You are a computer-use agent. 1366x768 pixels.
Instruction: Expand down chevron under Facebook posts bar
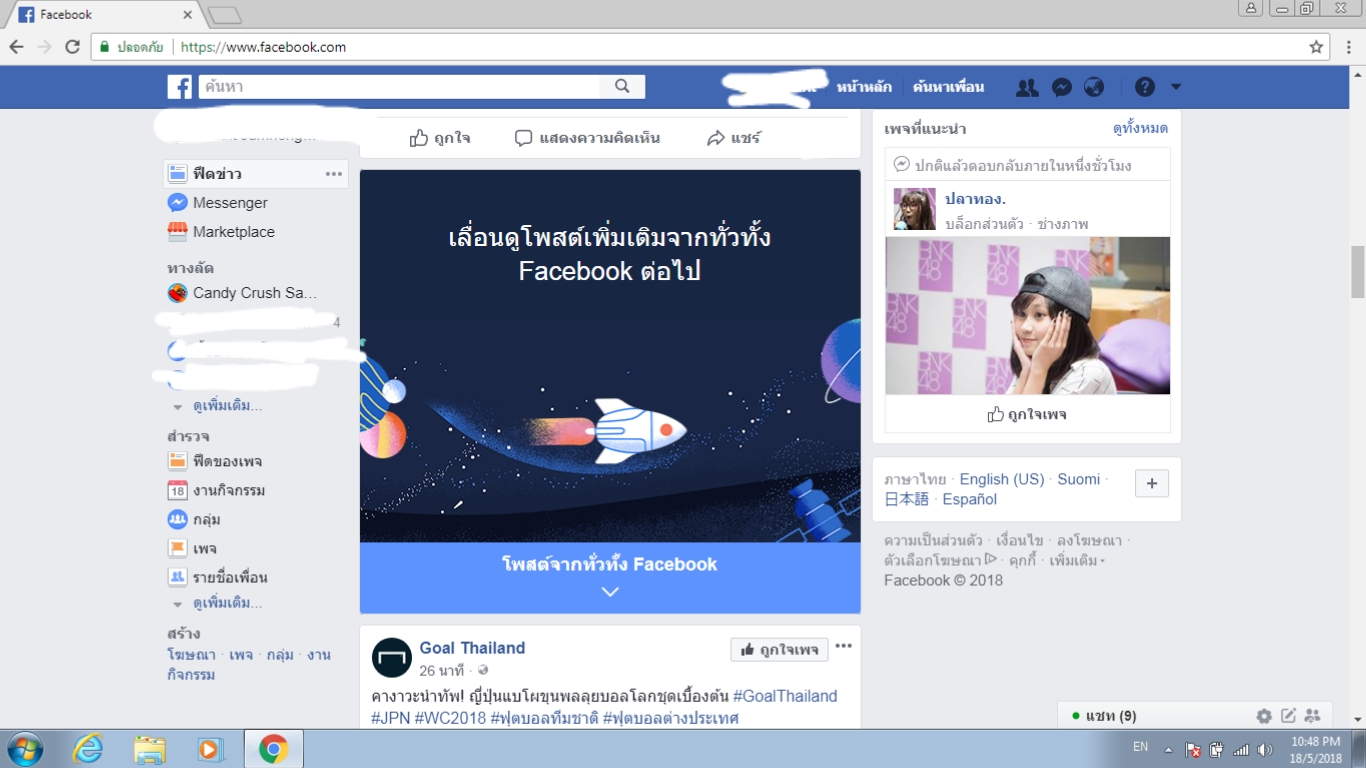point(610,592)
